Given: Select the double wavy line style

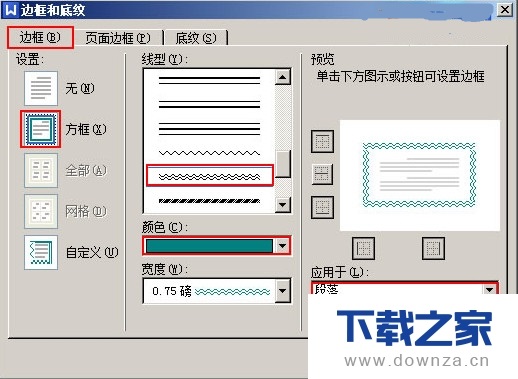Looking at the screenshot, I should [210, 176].
